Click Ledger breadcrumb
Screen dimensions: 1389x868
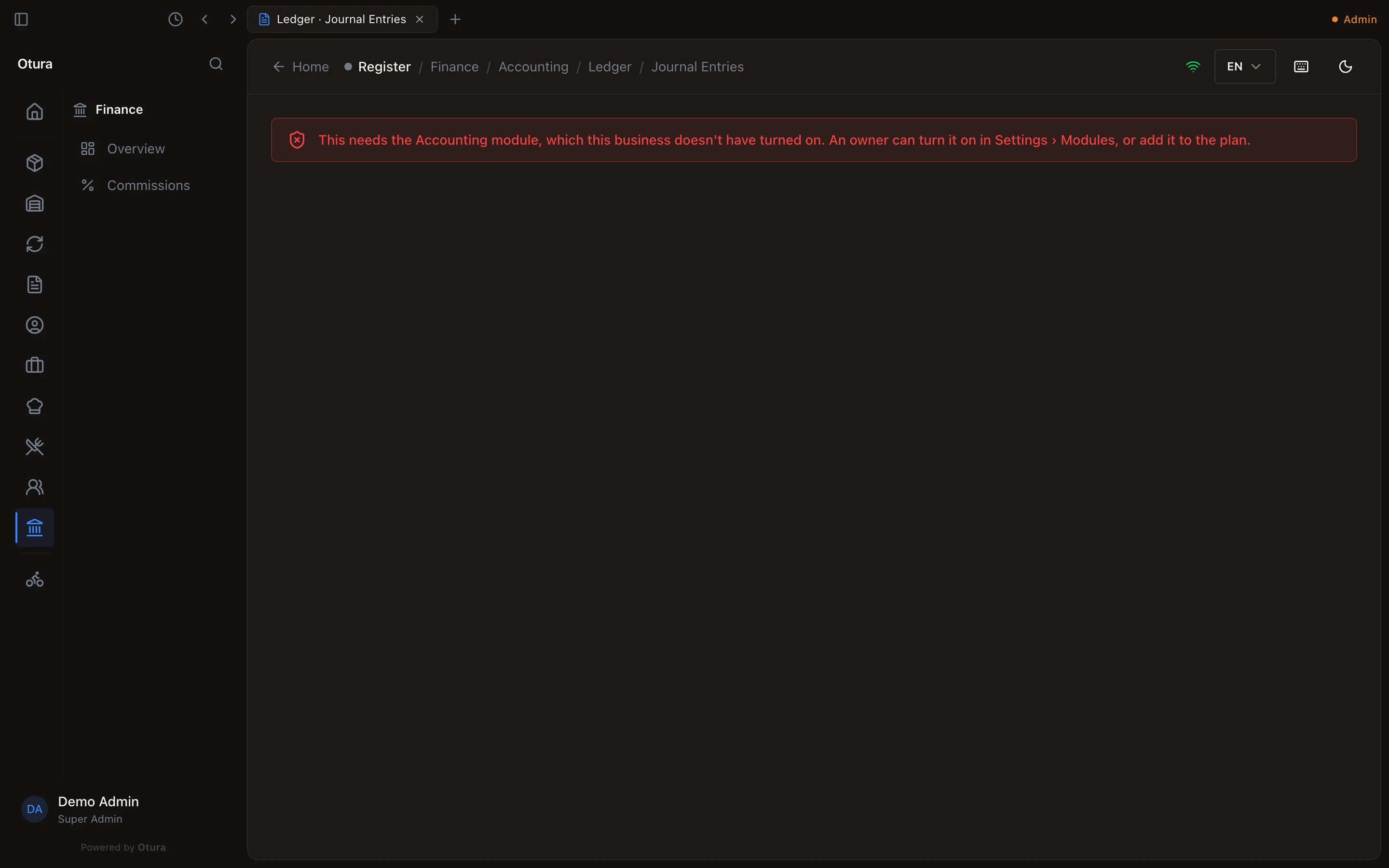click(x=610, y=67)
